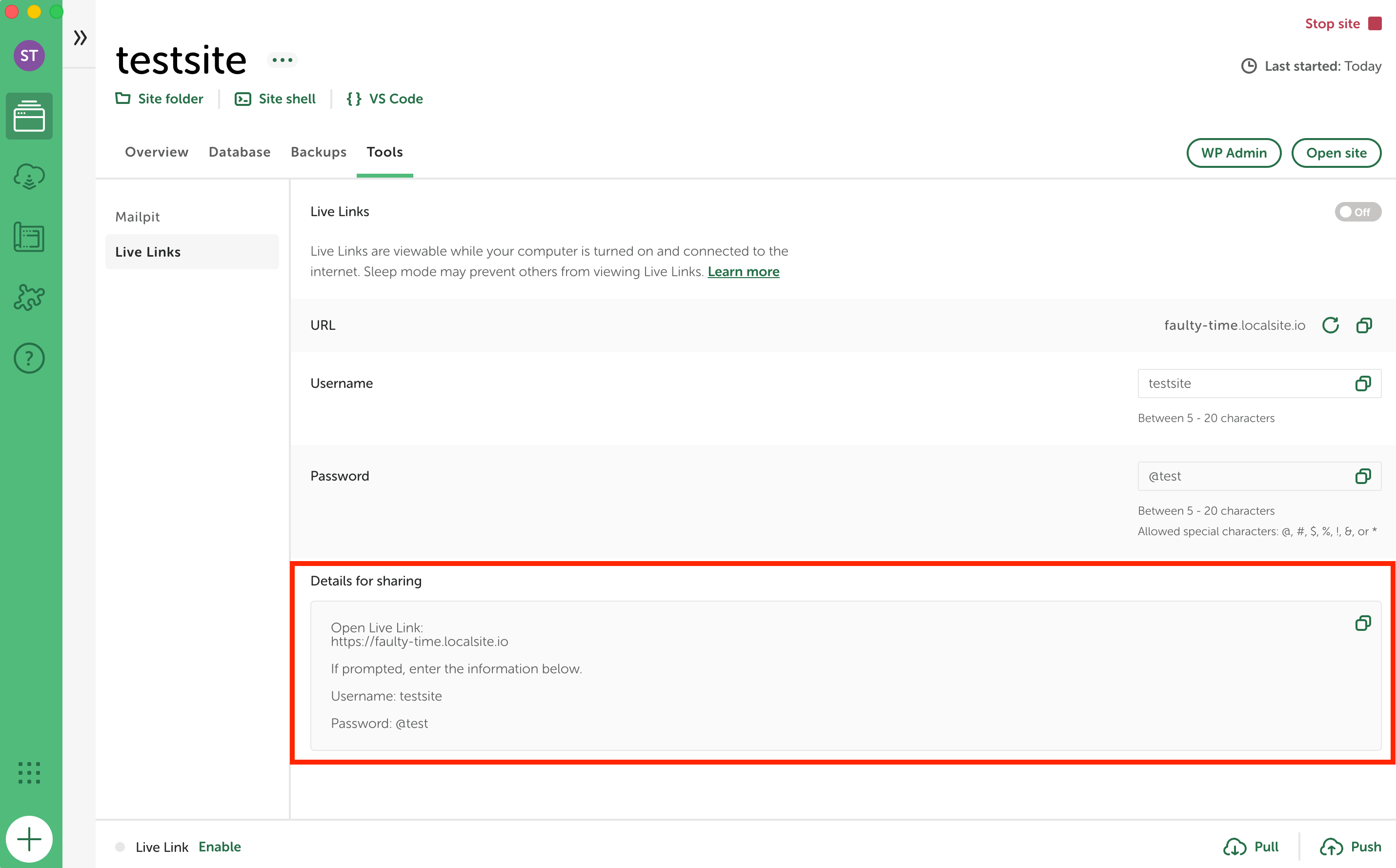Switch to the Database tab
This screenshot has height=868, width=1396.
click(x=240, y=152)
